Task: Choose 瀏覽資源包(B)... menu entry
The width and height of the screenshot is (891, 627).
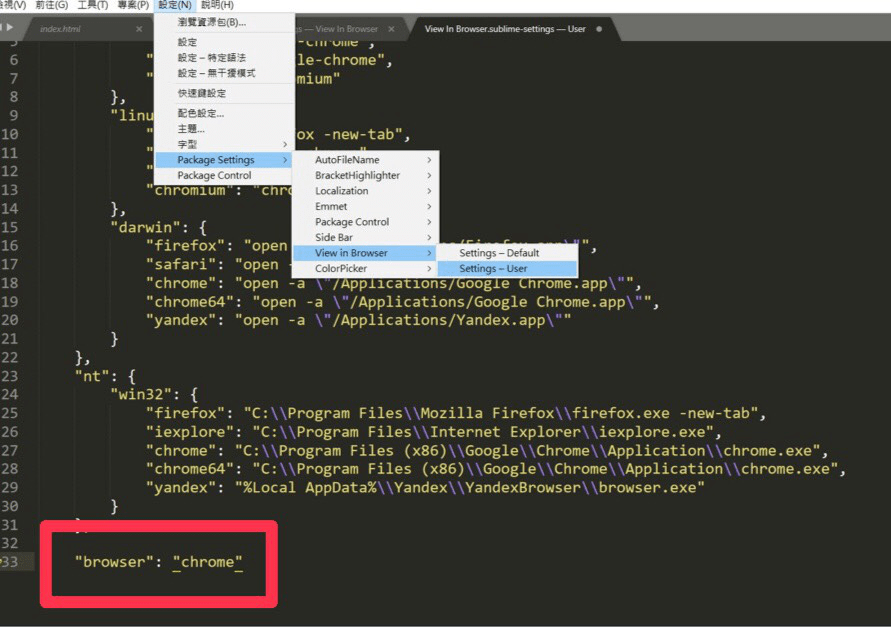Action: click(224, 22)
